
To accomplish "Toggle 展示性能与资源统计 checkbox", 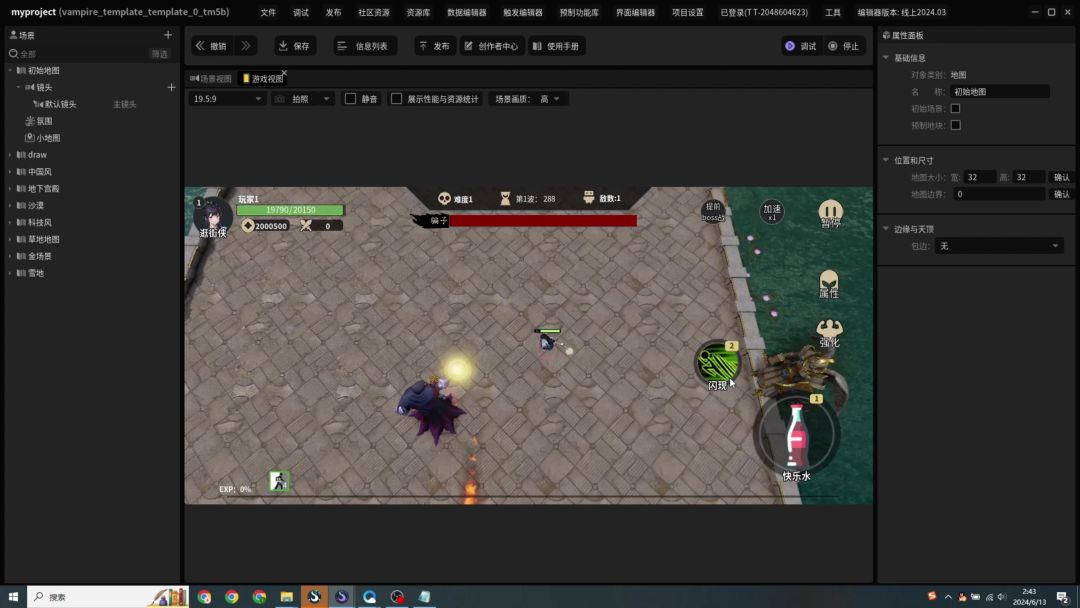I will coord(397,99).
